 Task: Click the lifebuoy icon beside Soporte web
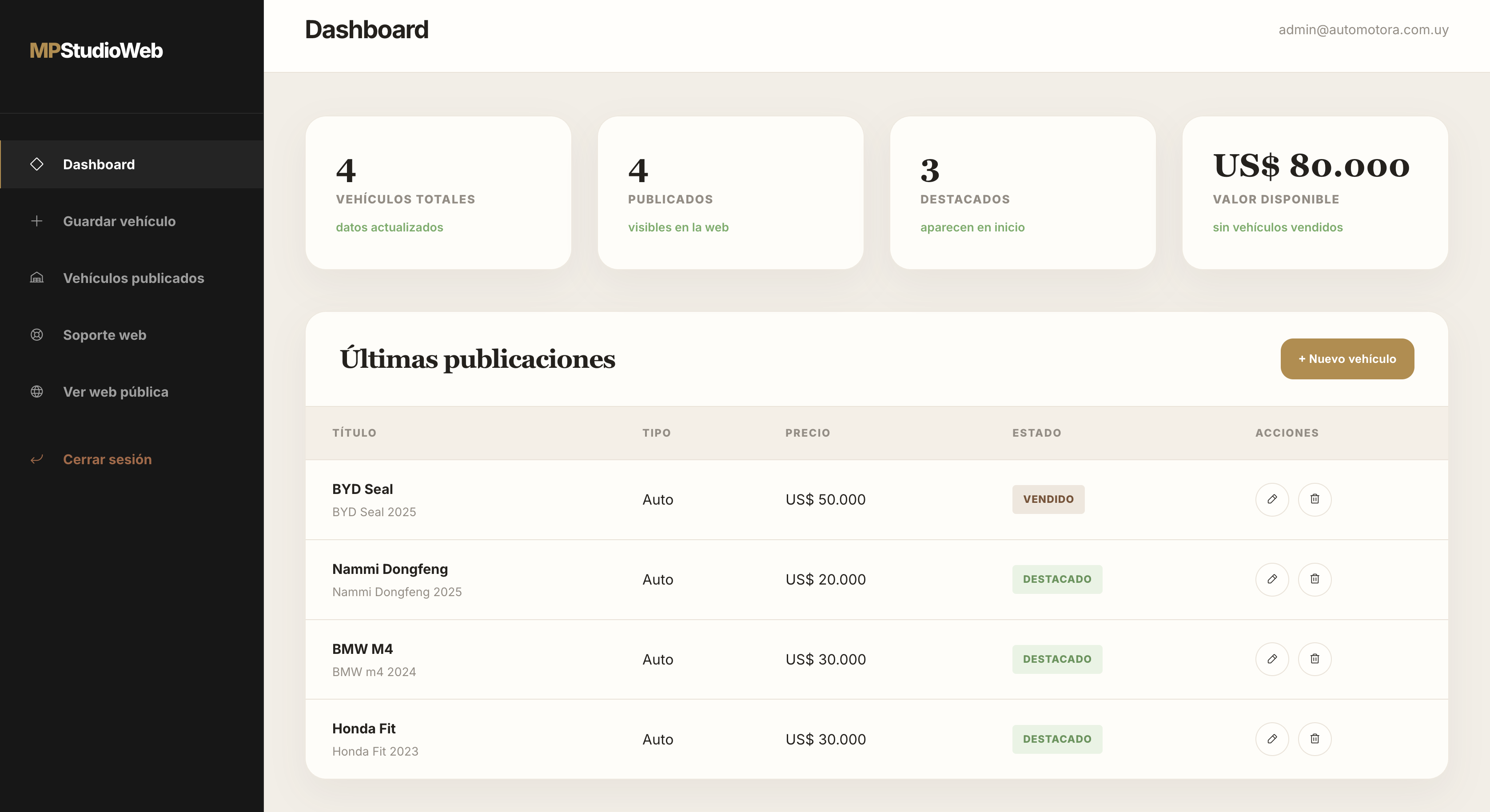36,334
